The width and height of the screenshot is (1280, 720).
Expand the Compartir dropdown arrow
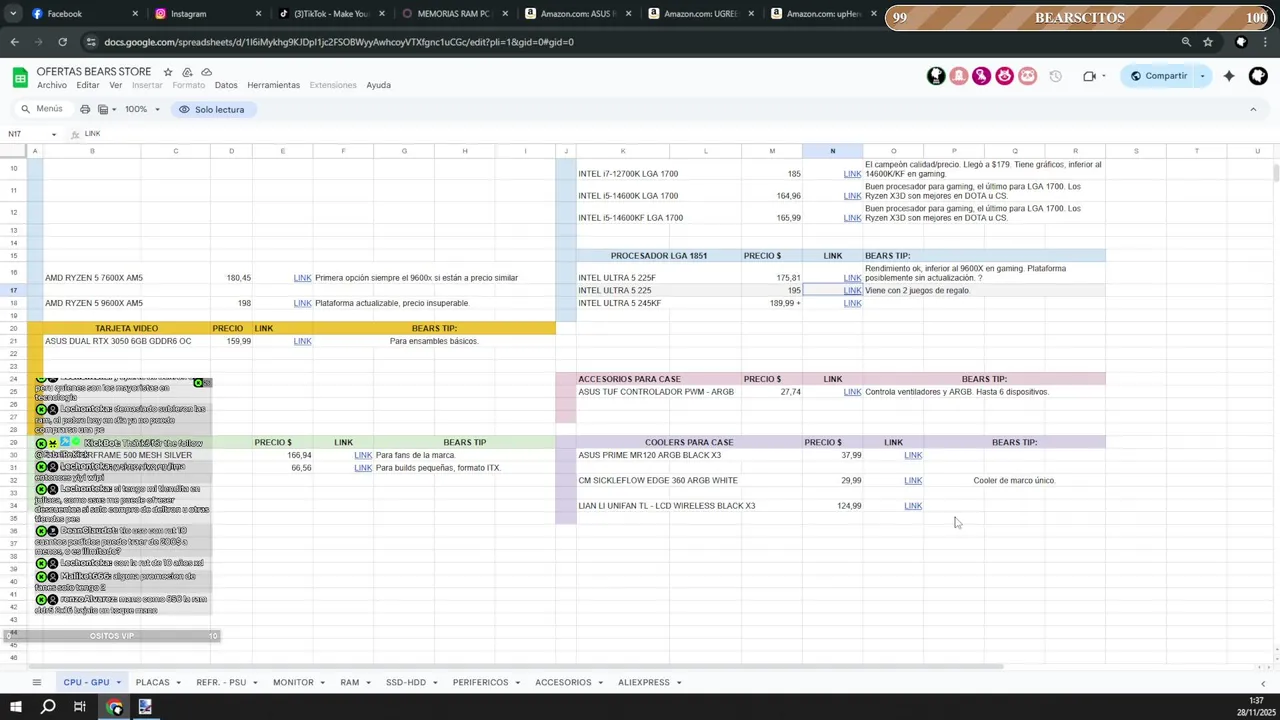coord(1202,76)
